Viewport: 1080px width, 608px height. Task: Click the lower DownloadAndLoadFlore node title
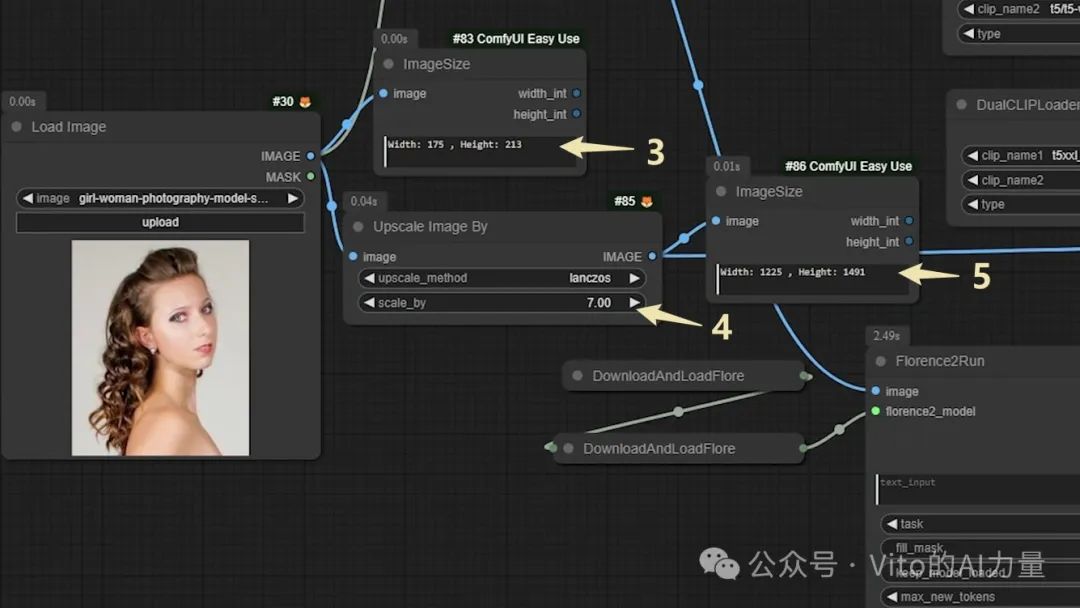(659, 448)
